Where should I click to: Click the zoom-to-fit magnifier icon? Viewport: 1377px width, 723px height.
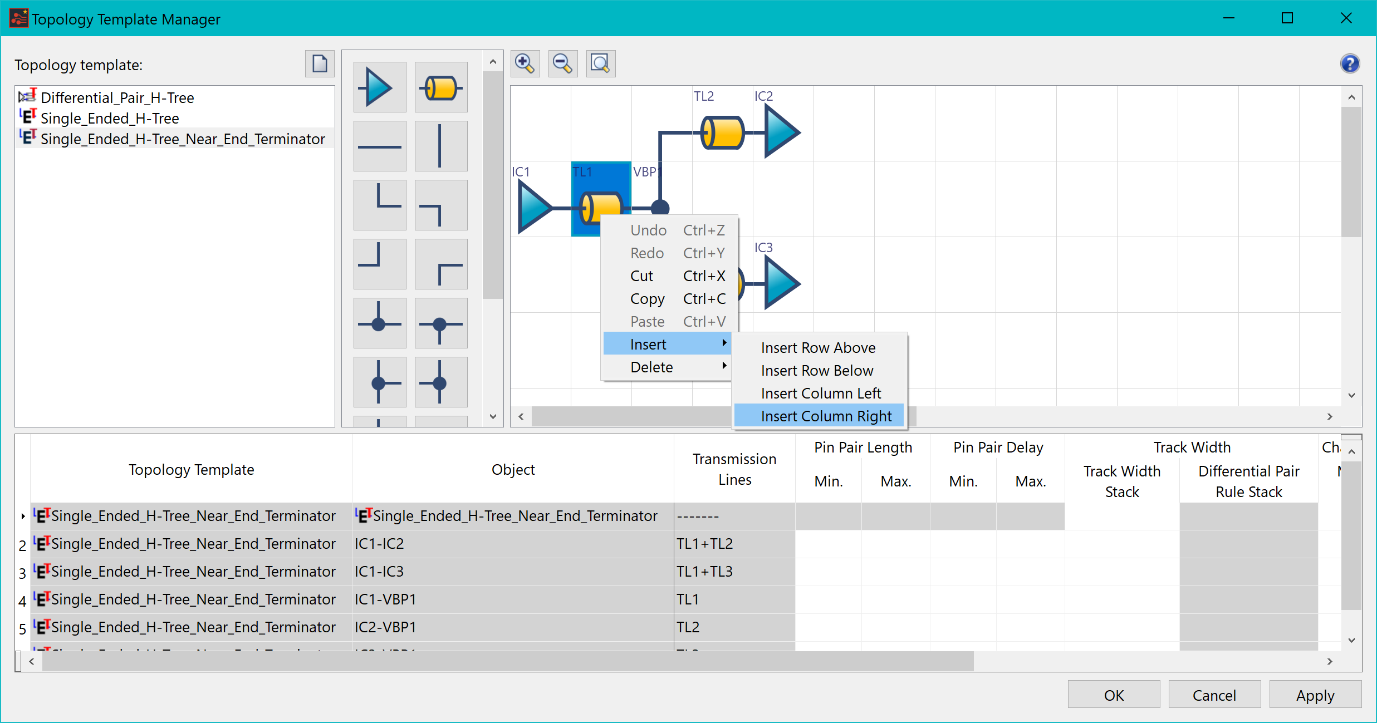(601, 64)
